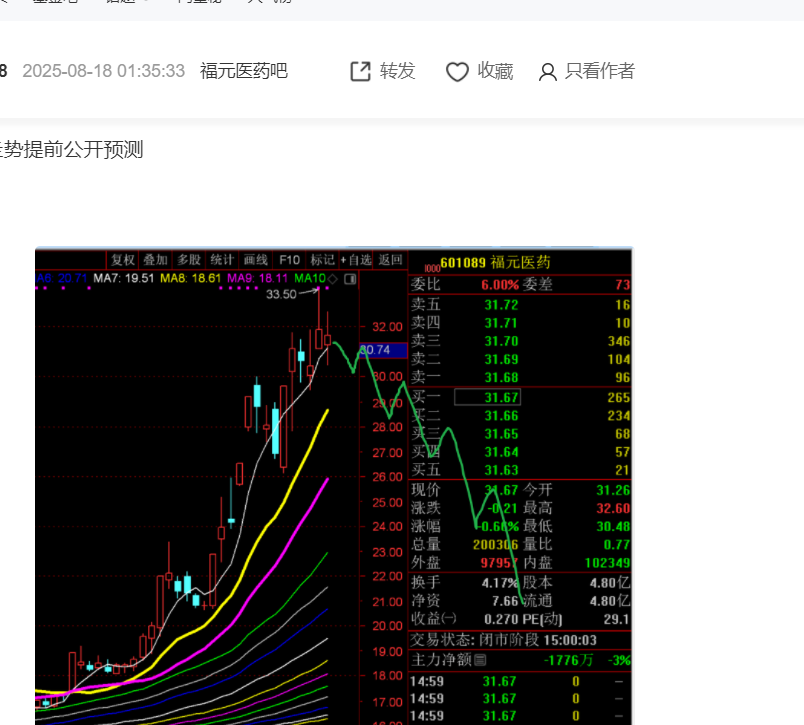Click stock title 601089 福元医药

pyautogui.click(x=495, y=263)
